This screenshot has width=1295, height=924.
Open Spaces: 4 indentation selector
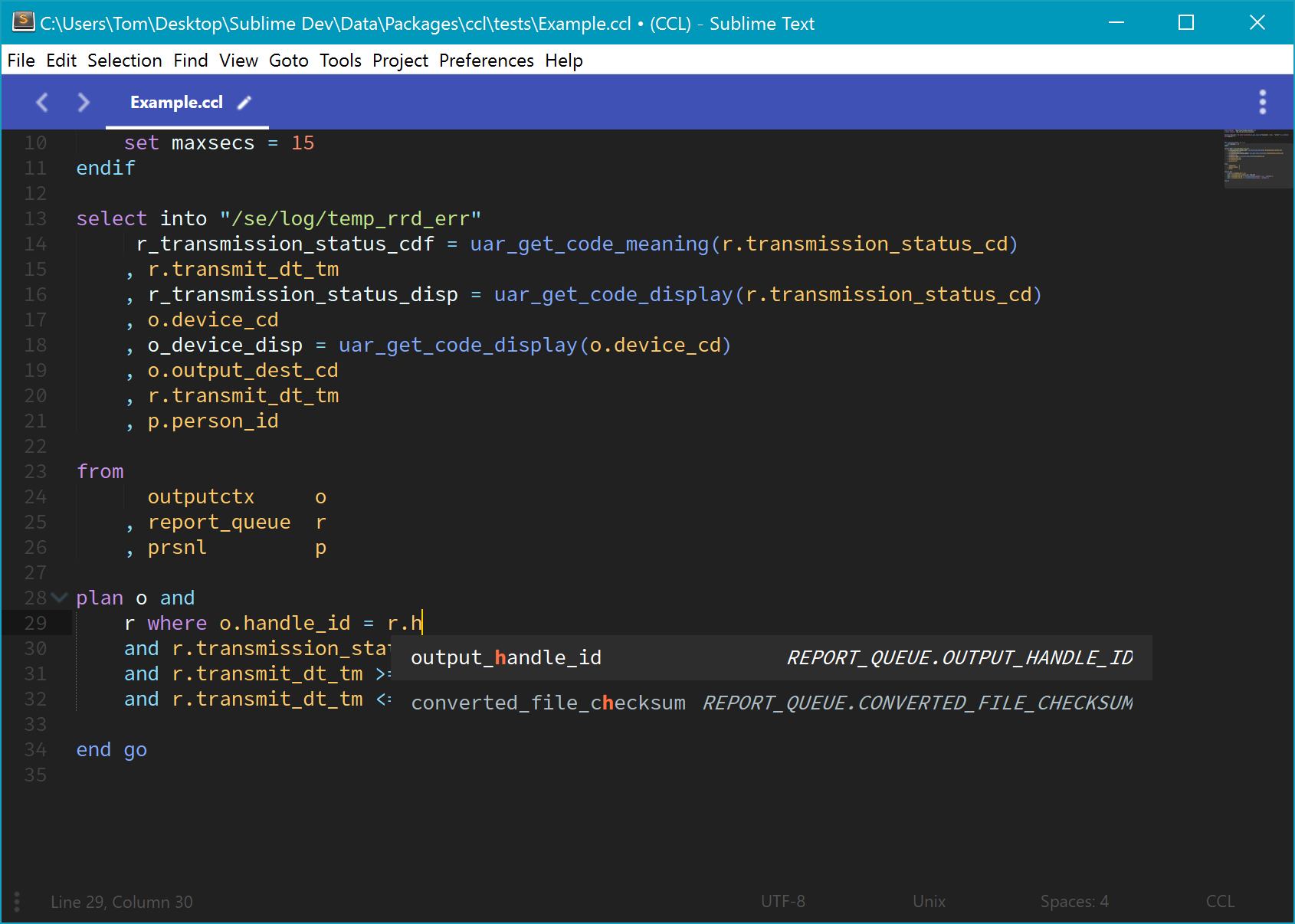point(1074,902)
